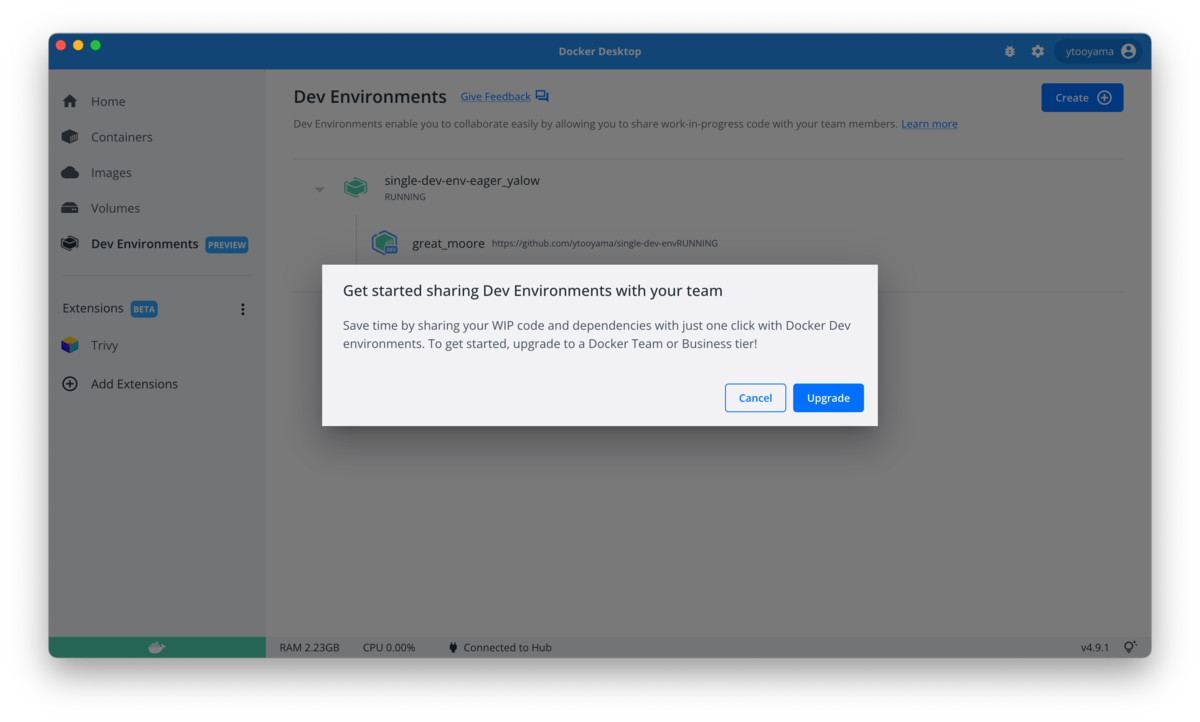Go to Containers in the sidebar
This screenshot has width=1200, height=722.
click(122, 137)
